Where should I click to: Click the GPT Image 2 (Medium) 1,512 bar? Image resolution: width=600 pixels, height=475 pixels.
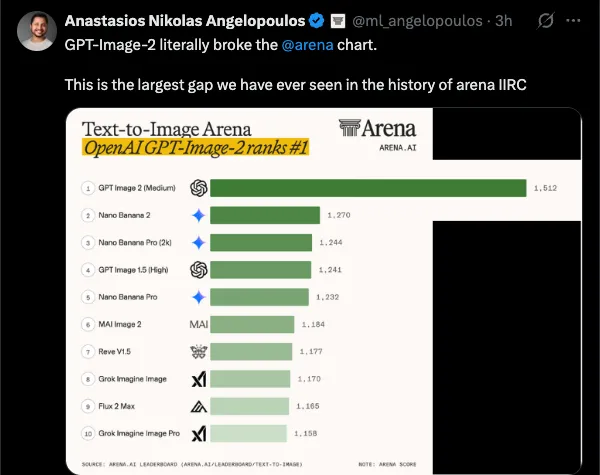(x=369, y=188)
